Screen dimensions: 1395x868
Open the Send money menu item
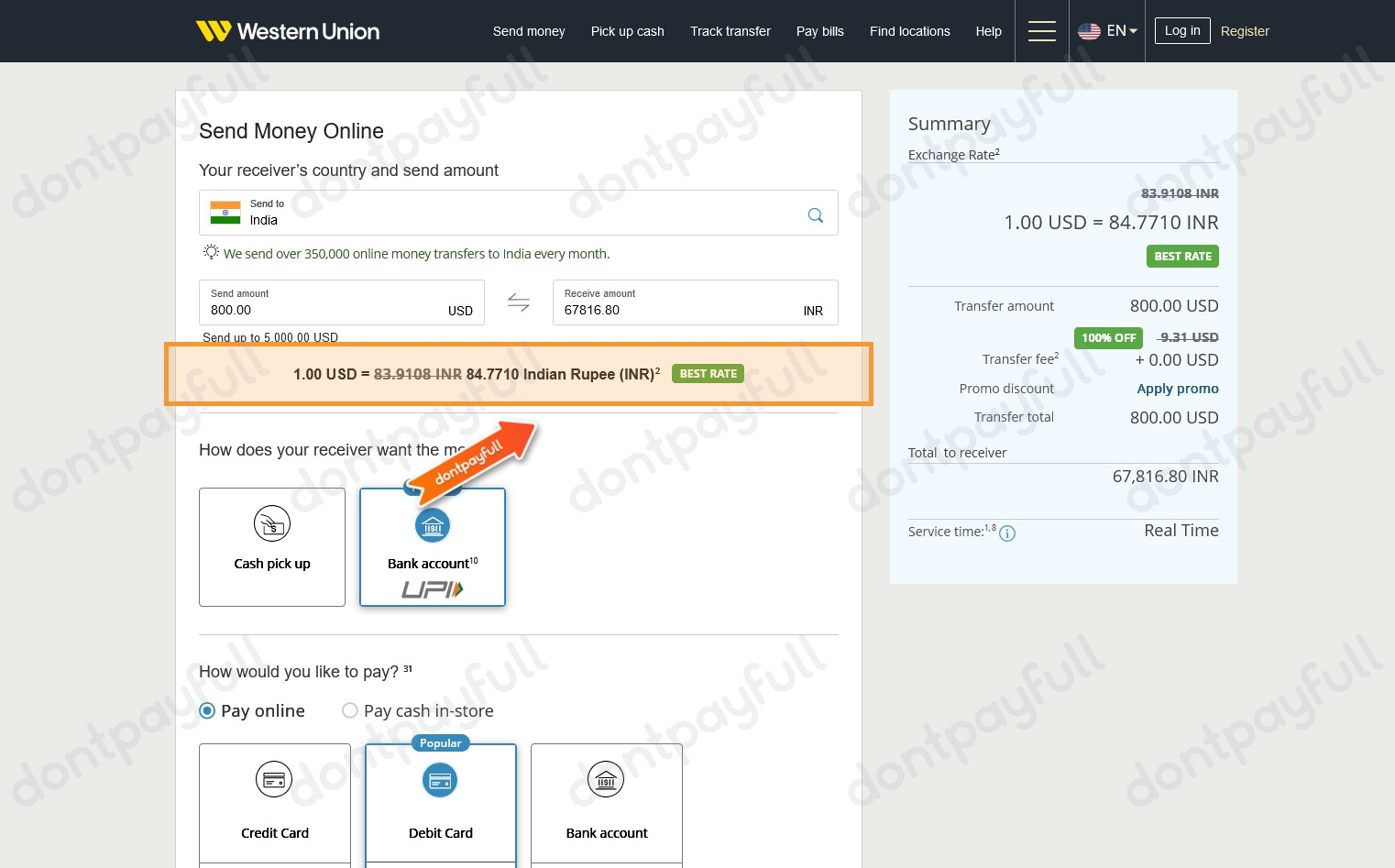tap(529, 31)
